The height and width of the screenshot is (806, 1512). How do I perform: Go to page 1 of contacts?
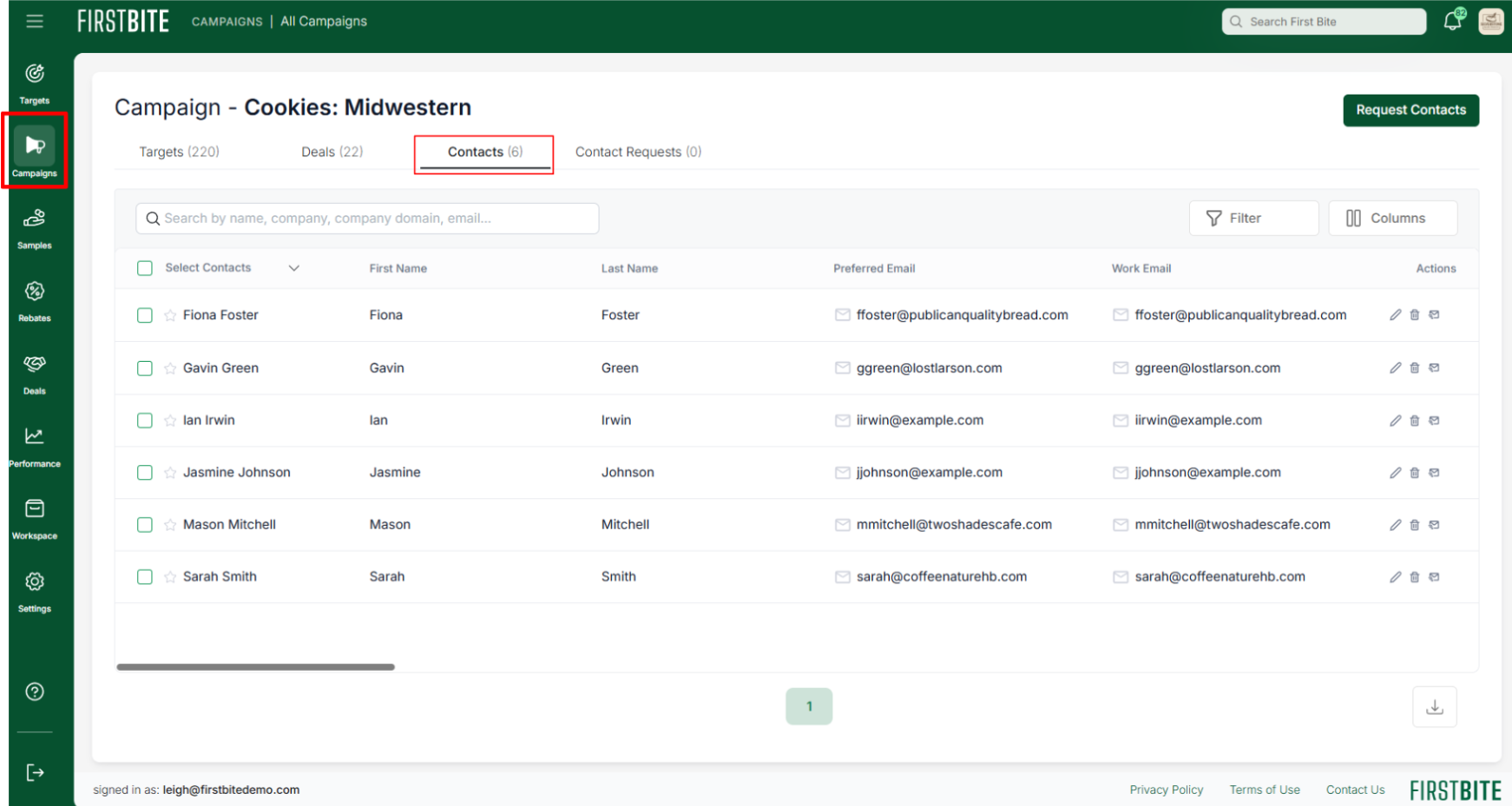click(x=809, y=706)
